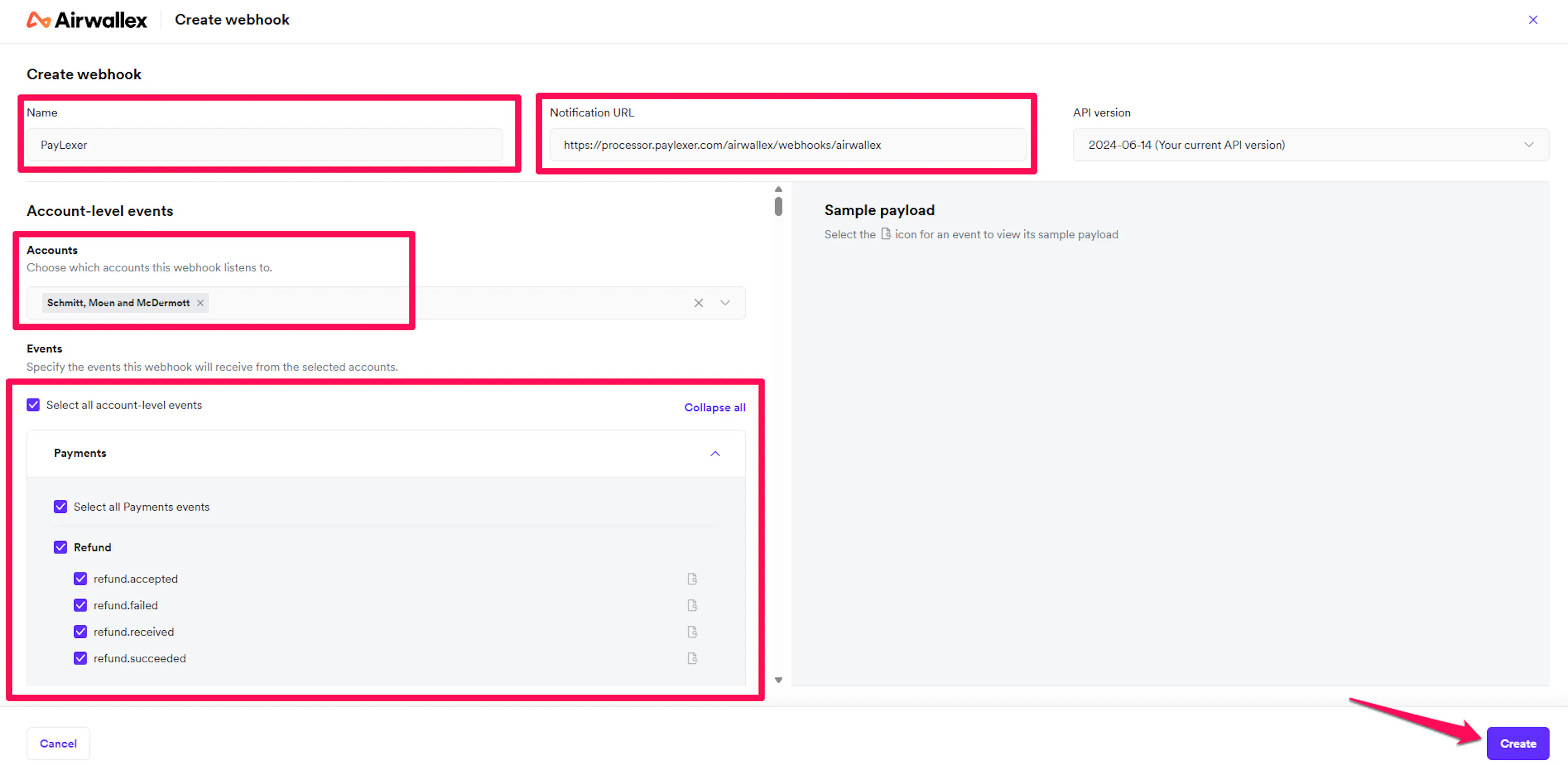View sample payload for refund.failed

click(692, 605)
